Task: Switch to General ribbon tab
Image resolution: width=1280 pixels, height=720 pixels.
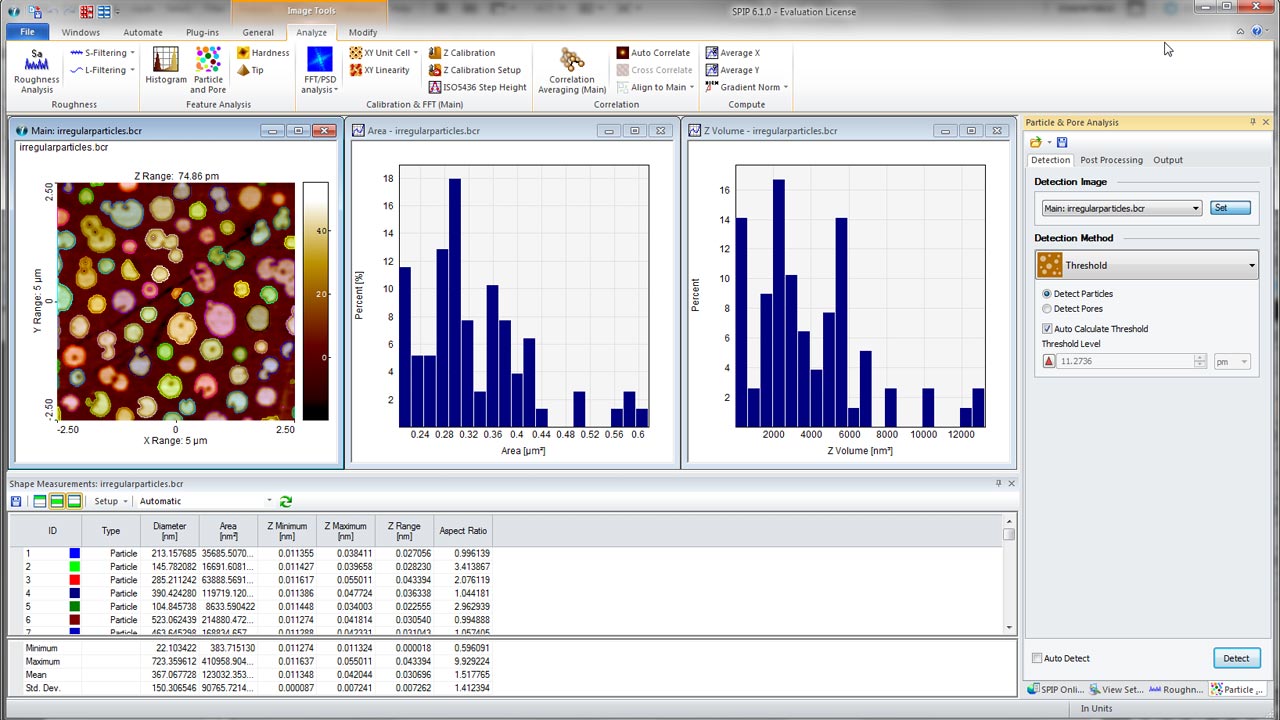Action: point(258,32)
